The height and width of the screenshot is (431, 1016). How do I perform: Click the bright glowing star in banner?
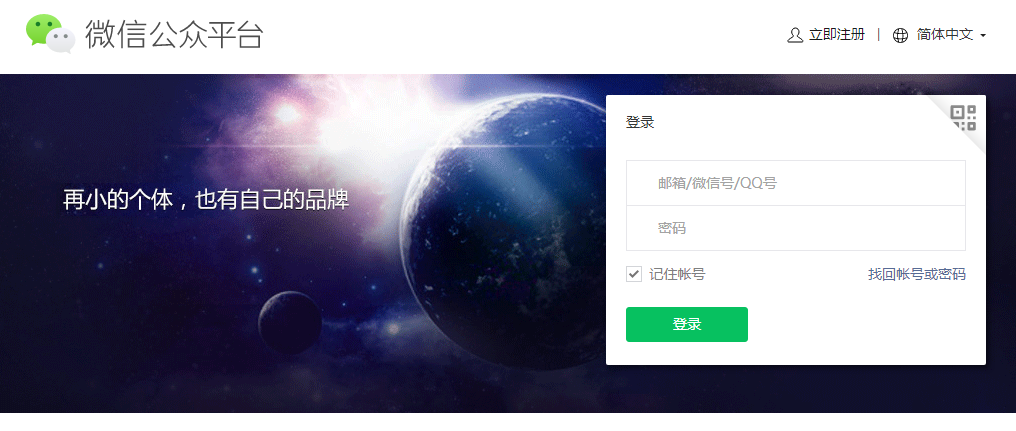pos(285,114)
